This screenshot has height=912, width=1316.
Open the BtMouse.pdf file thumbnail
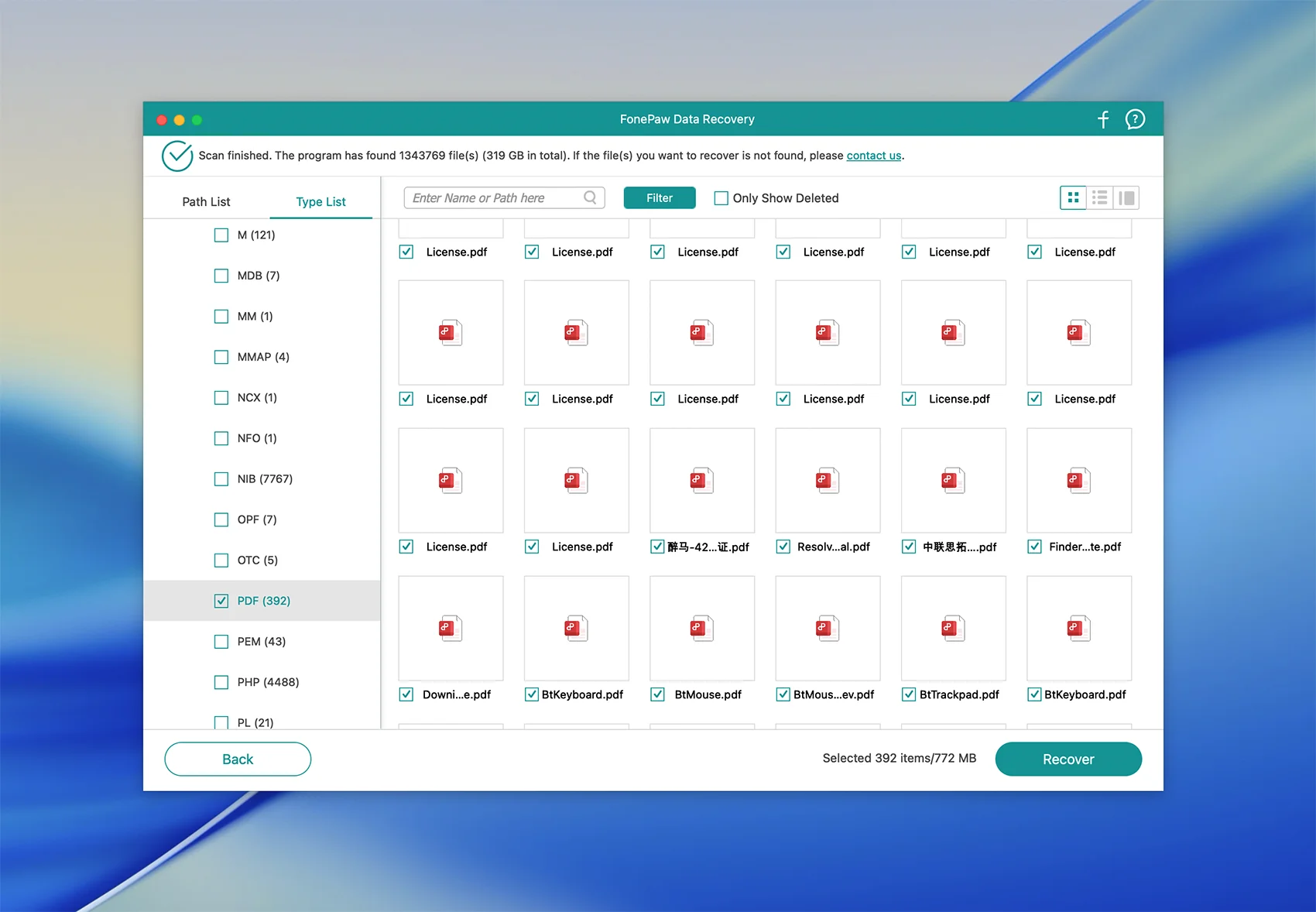[x=701, y=628]
